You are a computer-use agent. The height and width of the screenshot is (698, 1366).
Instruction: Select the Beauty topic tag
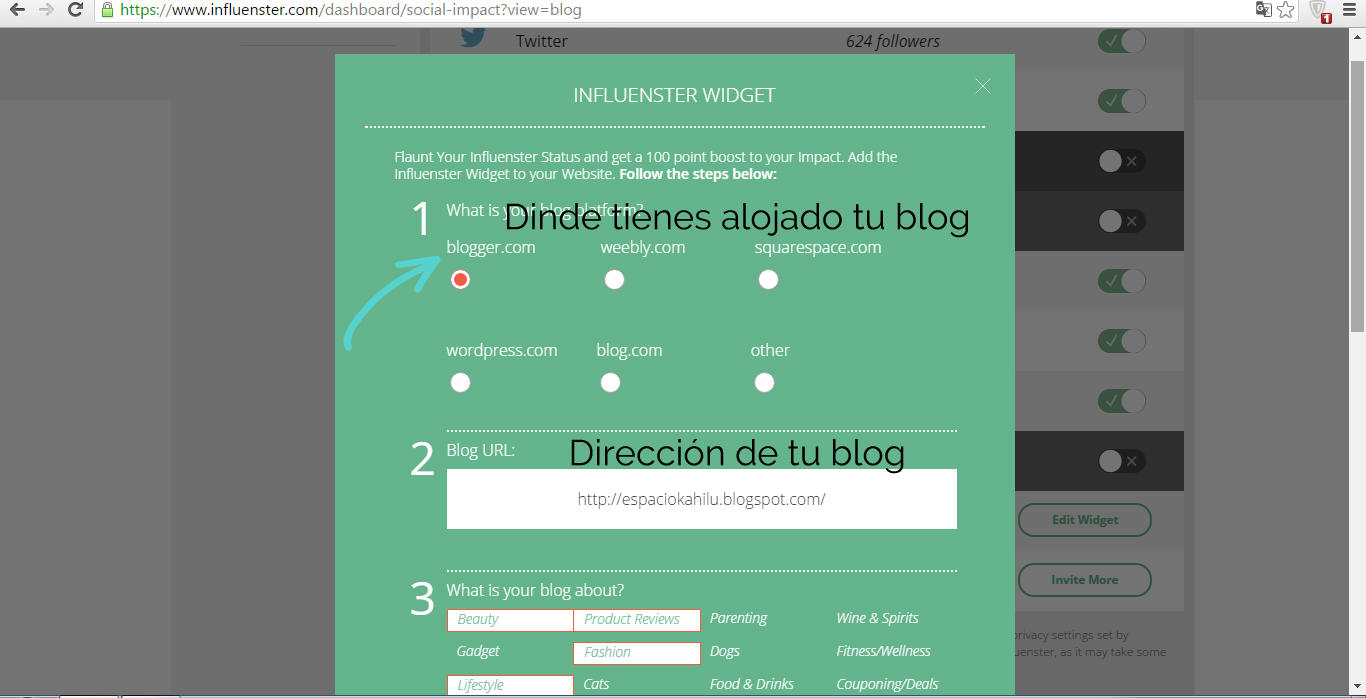tap(510, 620)
